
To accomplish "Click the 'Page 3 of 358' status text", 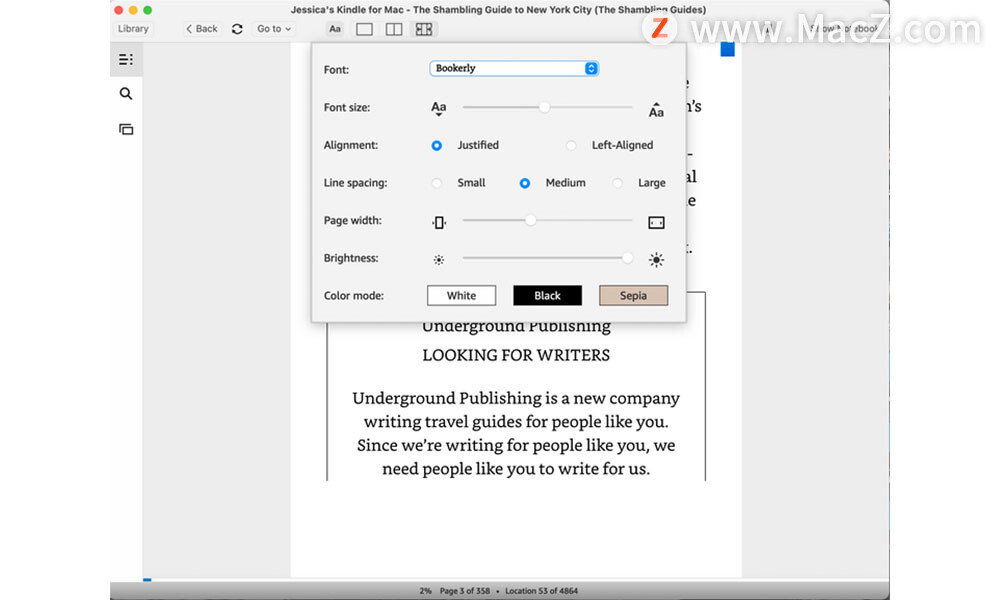I will point(464,591).
